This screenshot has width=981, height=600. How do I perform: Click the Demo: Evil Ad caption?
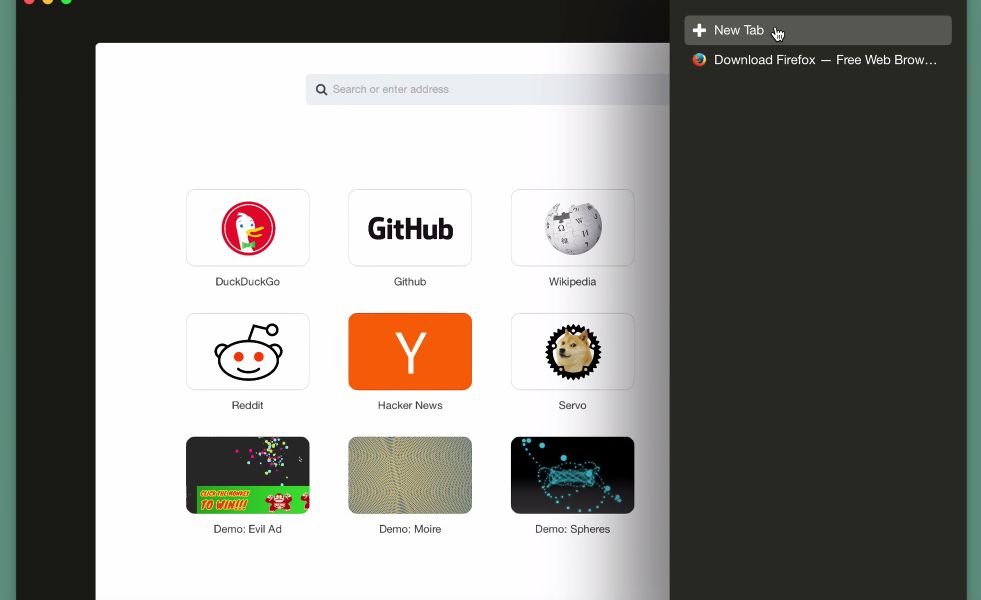pyautogui.click(x=248, y=529)
